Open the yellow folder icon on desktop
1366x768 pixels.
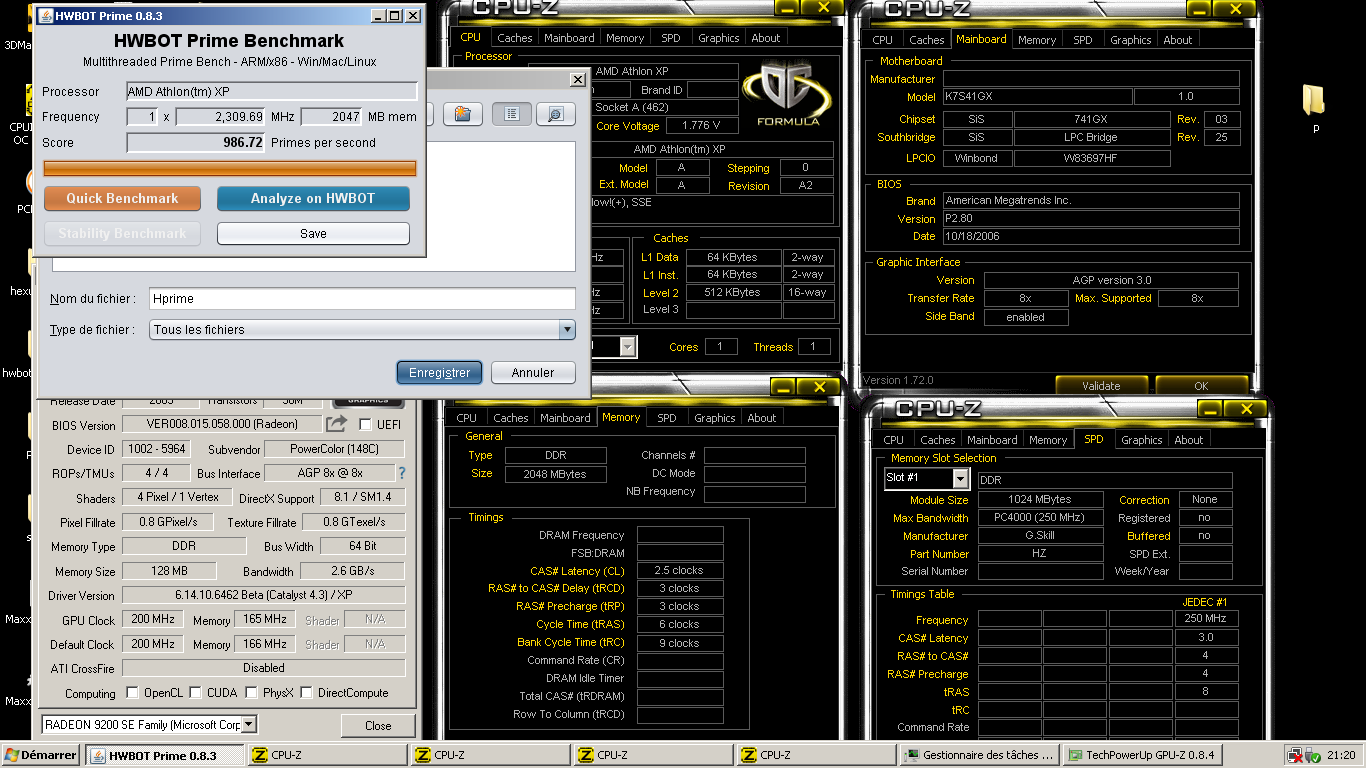pos(1314,99)
